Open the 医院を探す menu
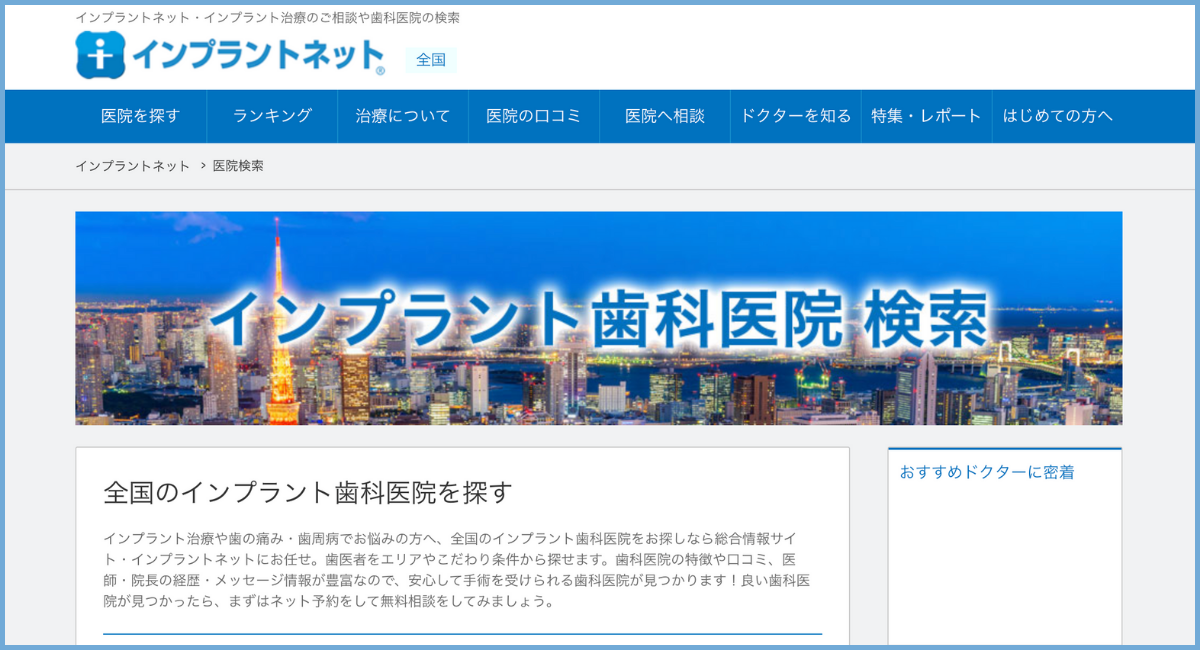The image size is (1200, 650). [140, 116]
